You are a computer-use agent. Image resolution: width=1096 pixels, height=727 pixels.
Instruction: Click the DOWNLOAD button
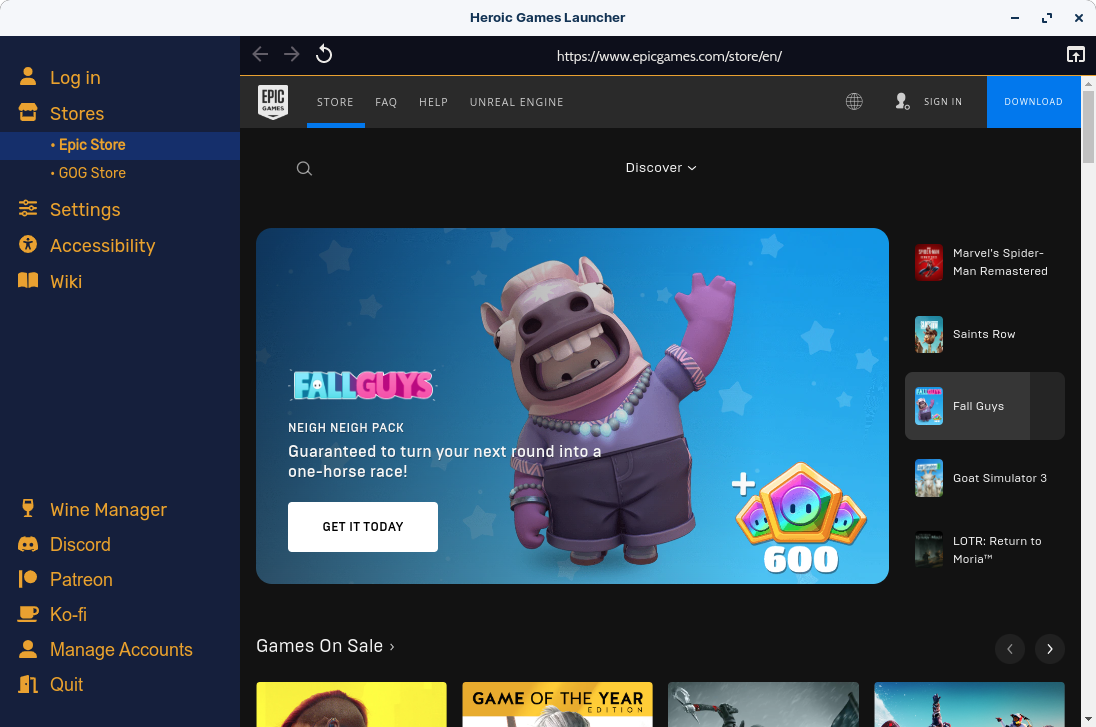coord(1033,101)
